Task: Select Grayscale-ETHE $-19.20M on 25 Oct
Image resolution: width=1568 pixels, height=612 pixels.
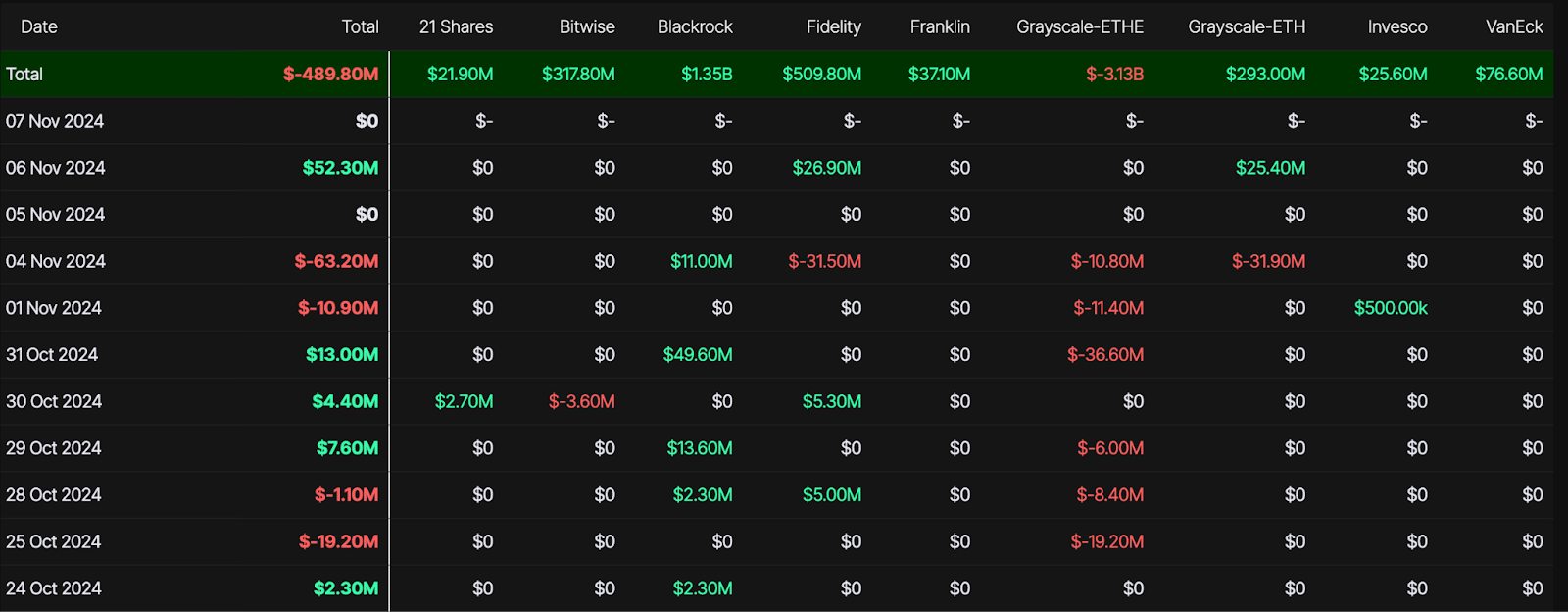Action: (1107, 541)
